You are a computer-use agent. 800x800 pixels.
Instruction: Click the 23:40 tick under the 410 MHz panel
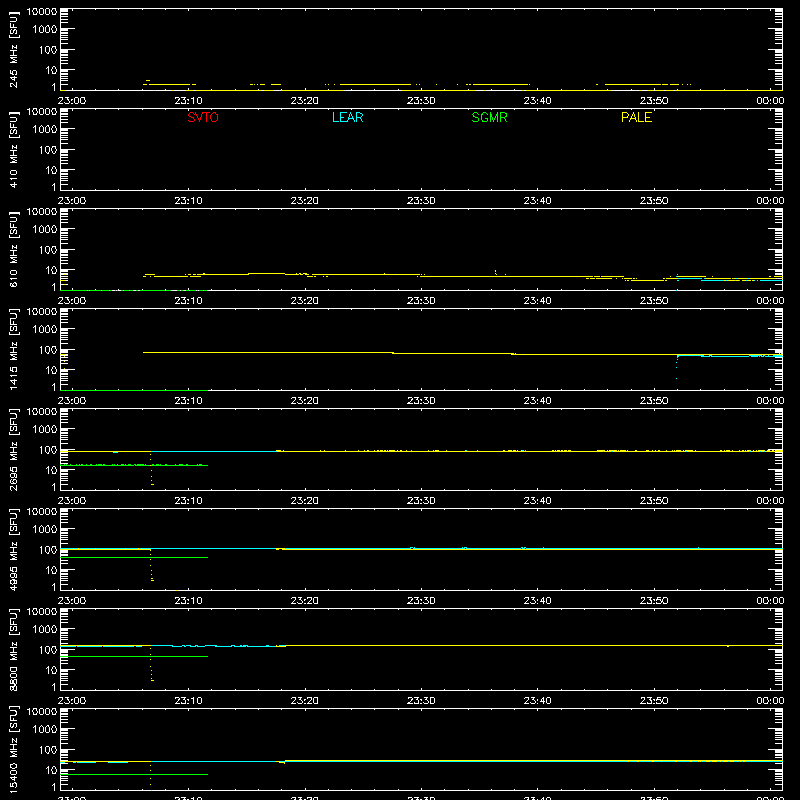[x=537, y=201]
